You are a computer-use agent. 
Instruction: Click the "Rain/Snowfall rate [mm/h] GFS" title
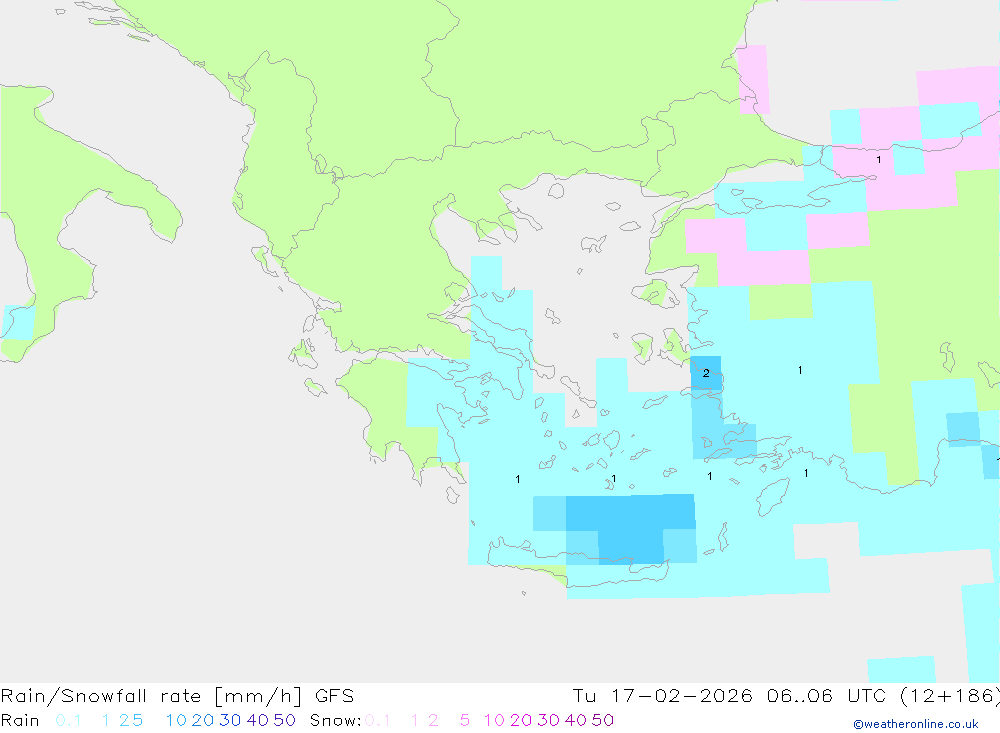click(177, 696)
